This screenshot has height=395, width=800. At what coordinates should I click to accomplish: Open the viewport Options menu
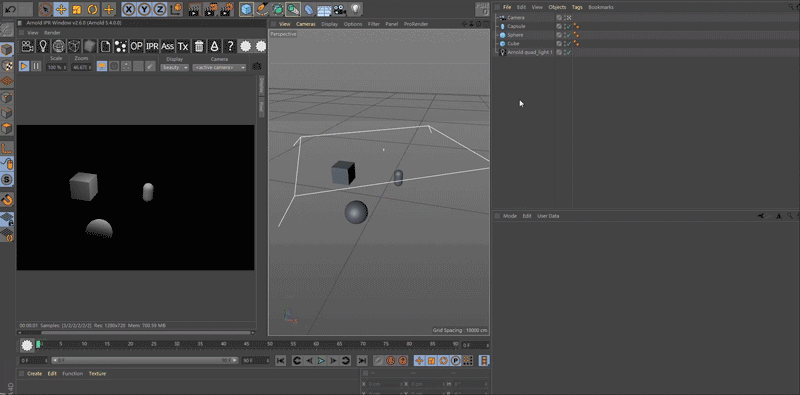(x=353, y=24)
